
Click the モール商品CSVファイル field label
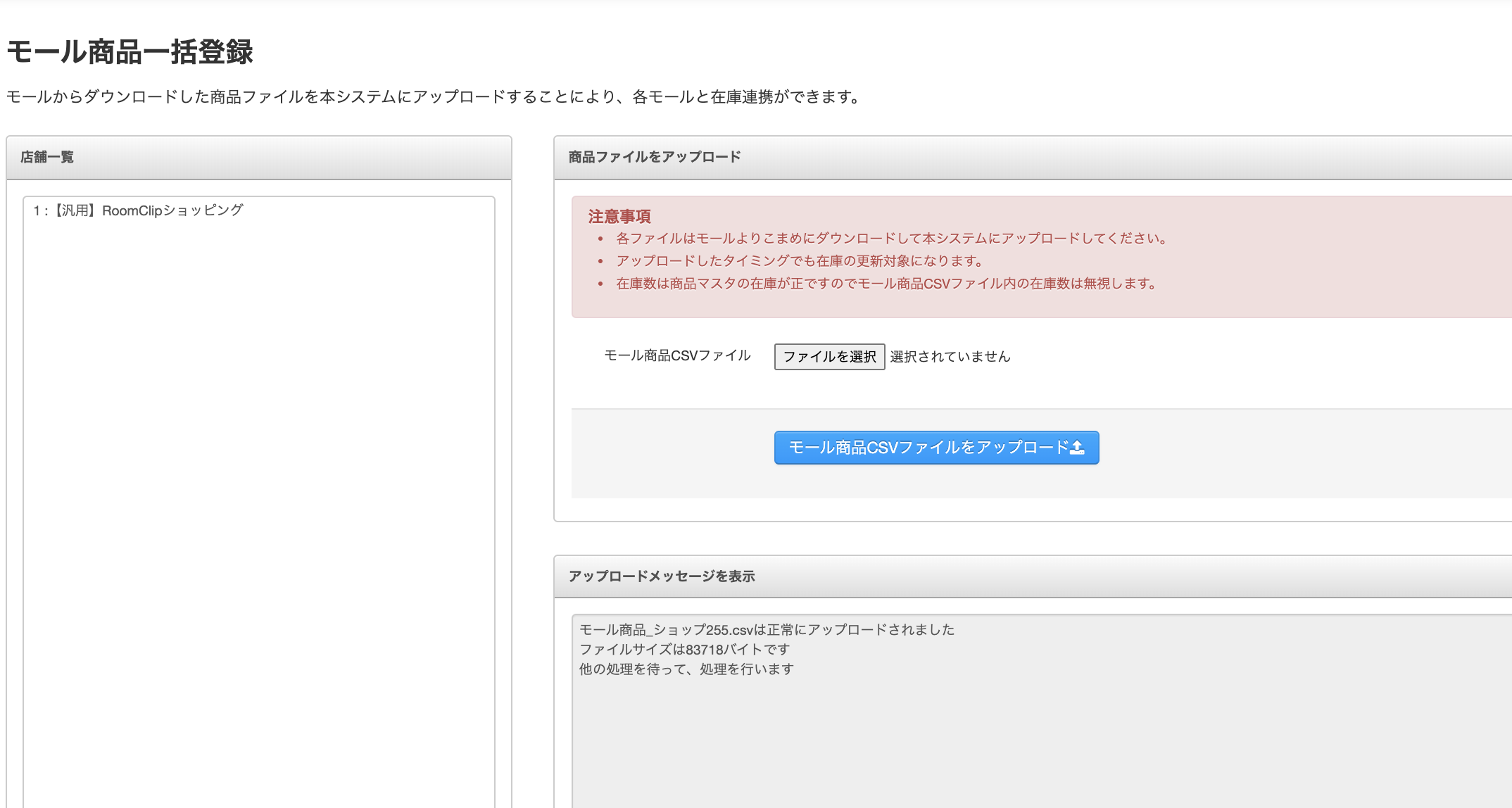click(677, 355)
